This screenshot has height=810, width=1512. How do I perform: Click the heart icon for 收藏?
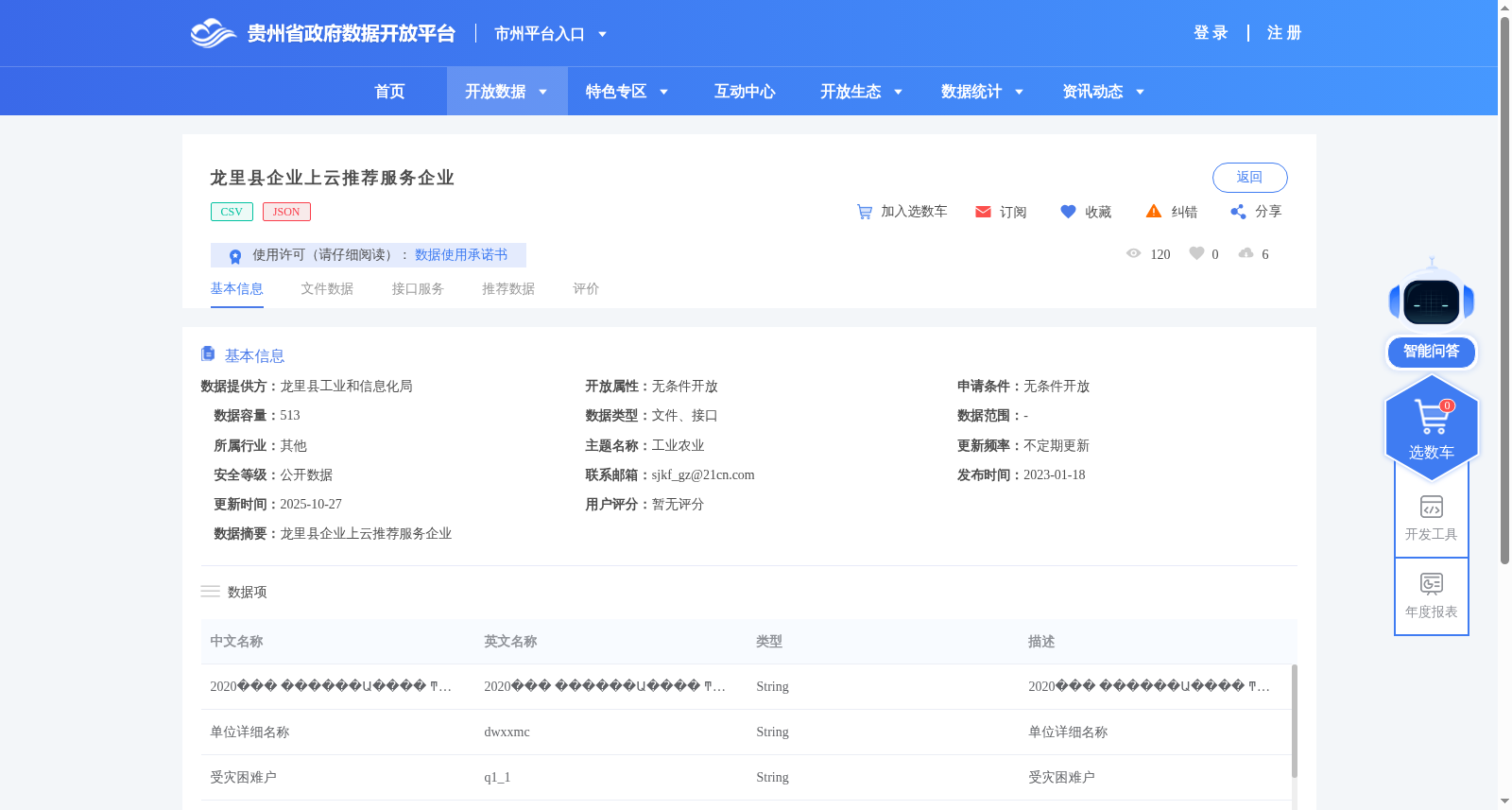[1068, 212]
